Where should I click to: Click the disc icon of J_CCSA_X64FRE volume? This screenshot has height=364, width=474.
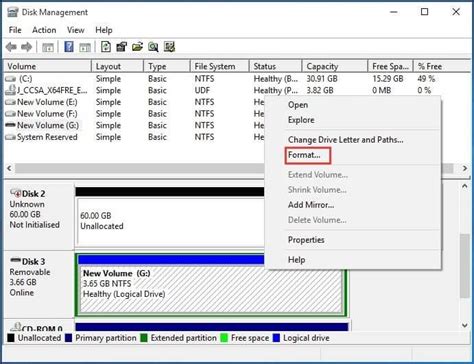pyautogui.click(x=11, y=90)
